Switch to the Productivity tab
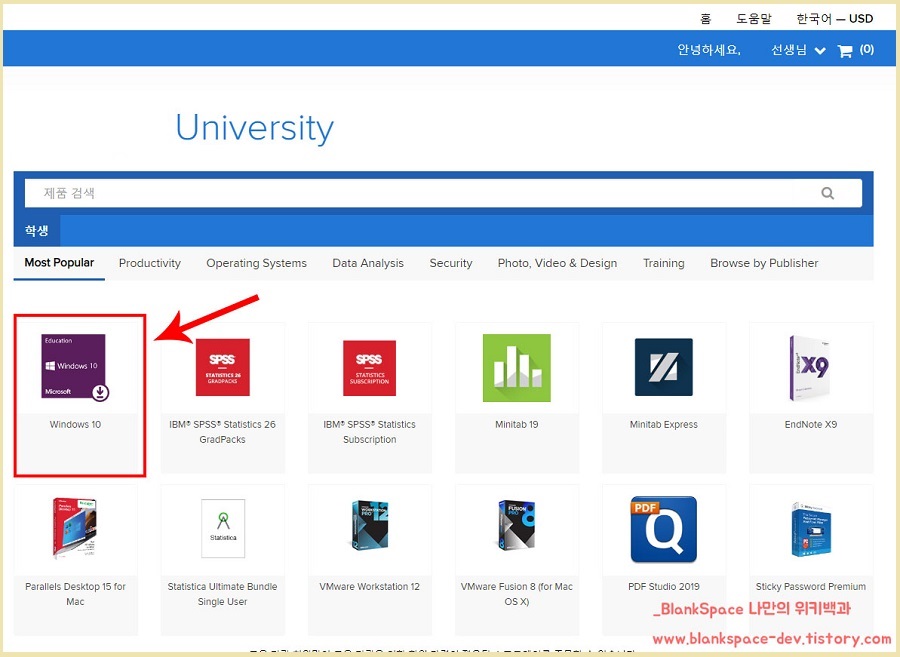The image size is (900, 657). [x=150, y=263]
